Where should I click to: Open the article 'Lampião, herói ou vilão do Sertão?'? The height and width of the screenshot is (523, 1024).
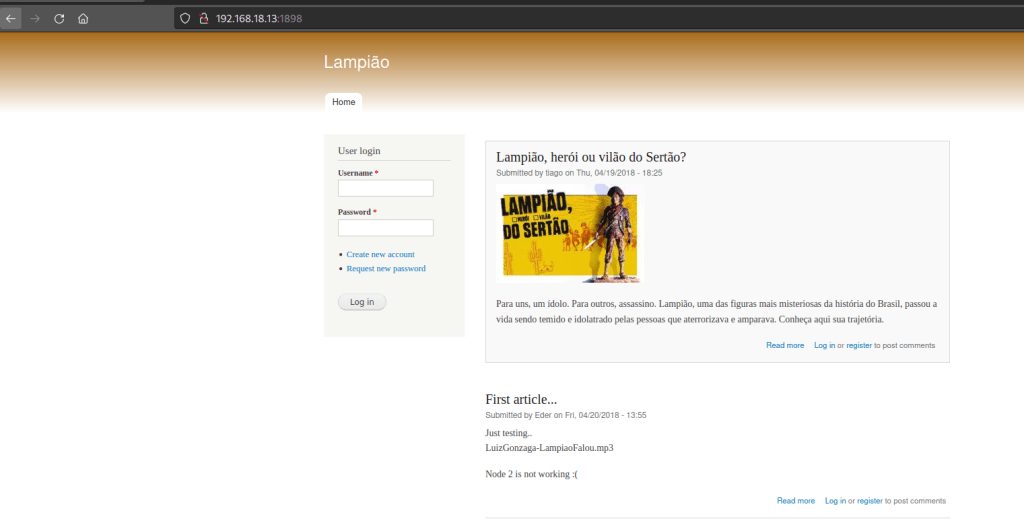591,157
